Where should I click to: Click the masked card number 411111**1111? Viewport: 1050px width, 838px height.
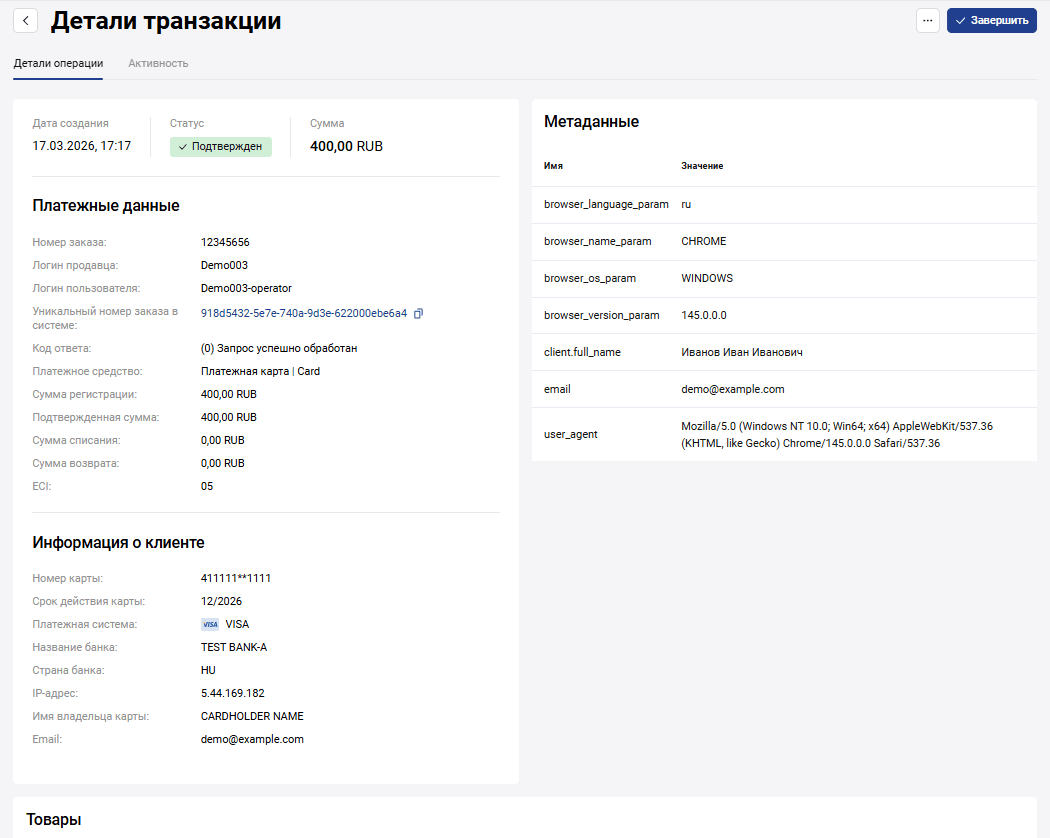tap(236, 578)
